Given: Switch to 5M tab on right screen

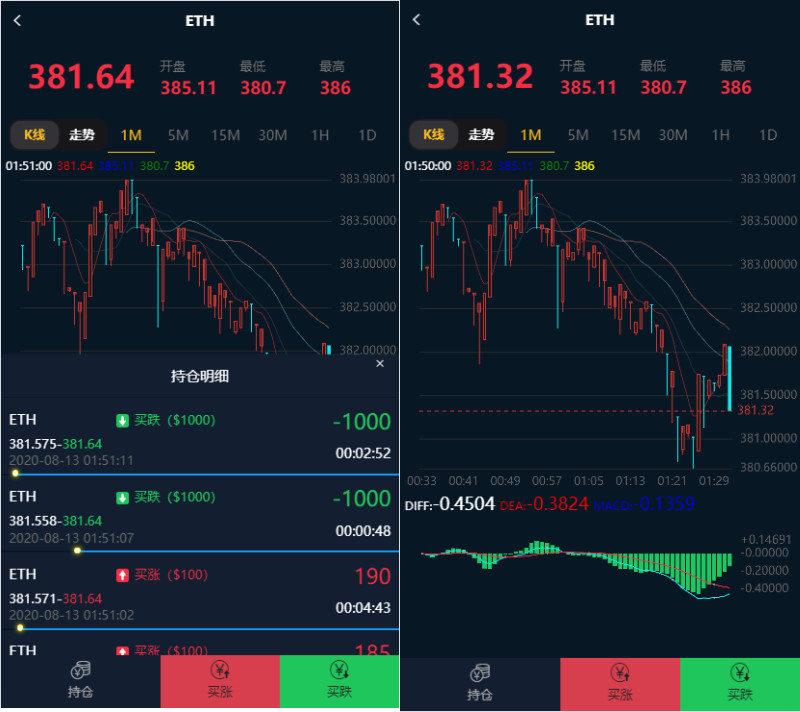Looking at the screenshot, I should (x=578, y=135).
